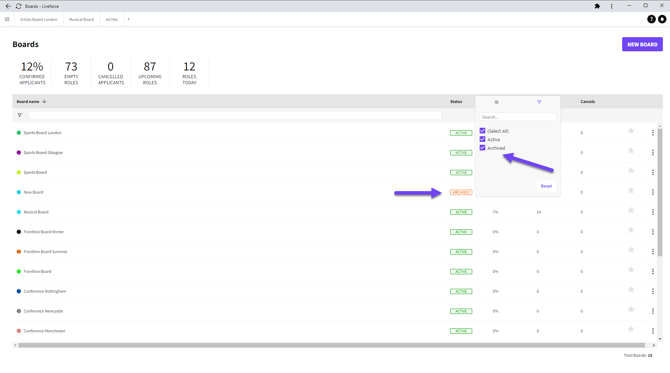Click the ARCHIVED badge on New Board
Image resolution: width=670 pixels, height=373 pixels.
(x=461, y=192)
